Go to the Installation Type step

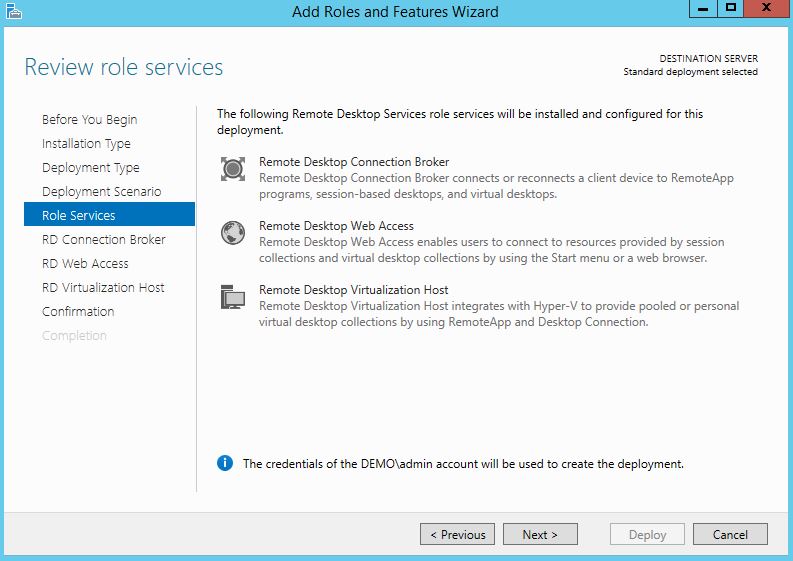click(86, 144)
